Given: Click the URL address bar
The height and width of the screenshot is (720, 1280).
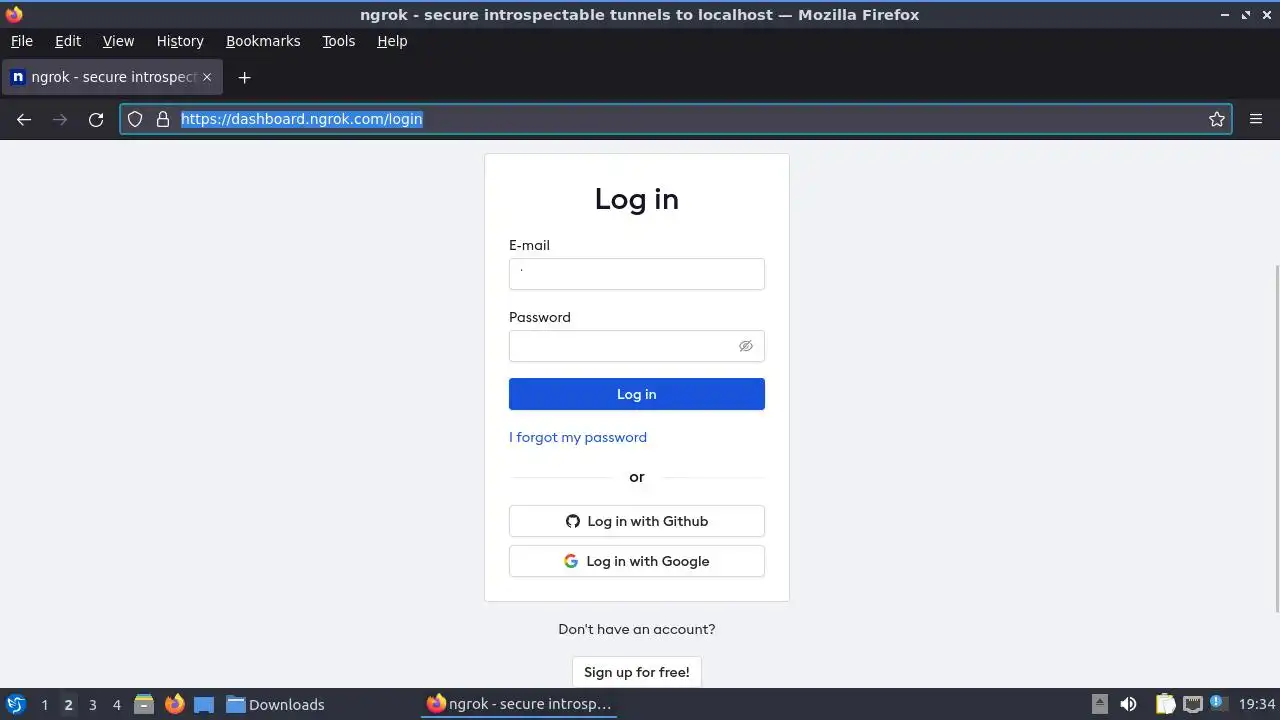Looking at the screenshot, I should click(676, 119).
